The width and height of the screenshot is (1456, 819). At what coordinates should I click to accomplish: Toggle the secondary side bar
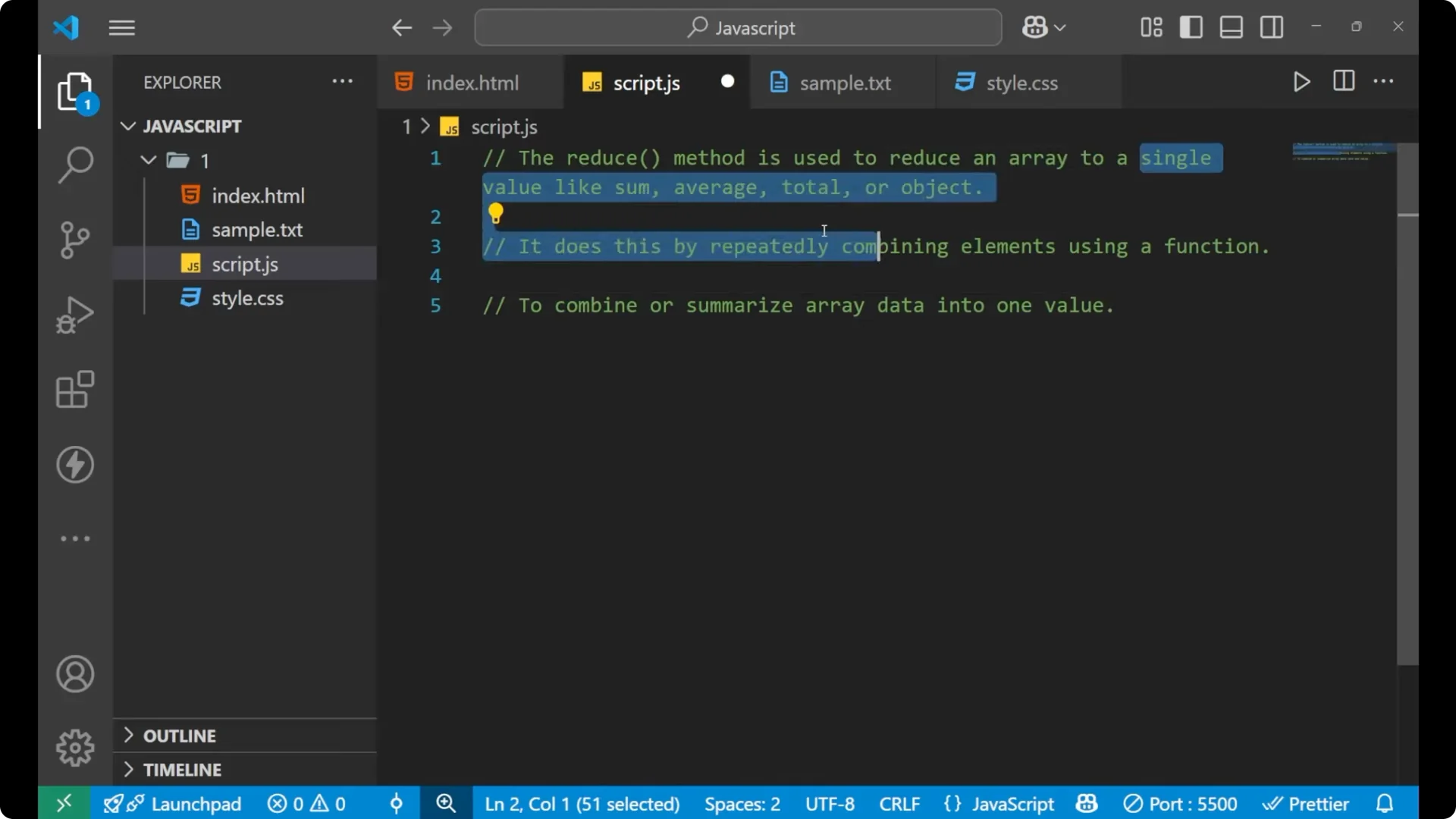point(1271,27)
